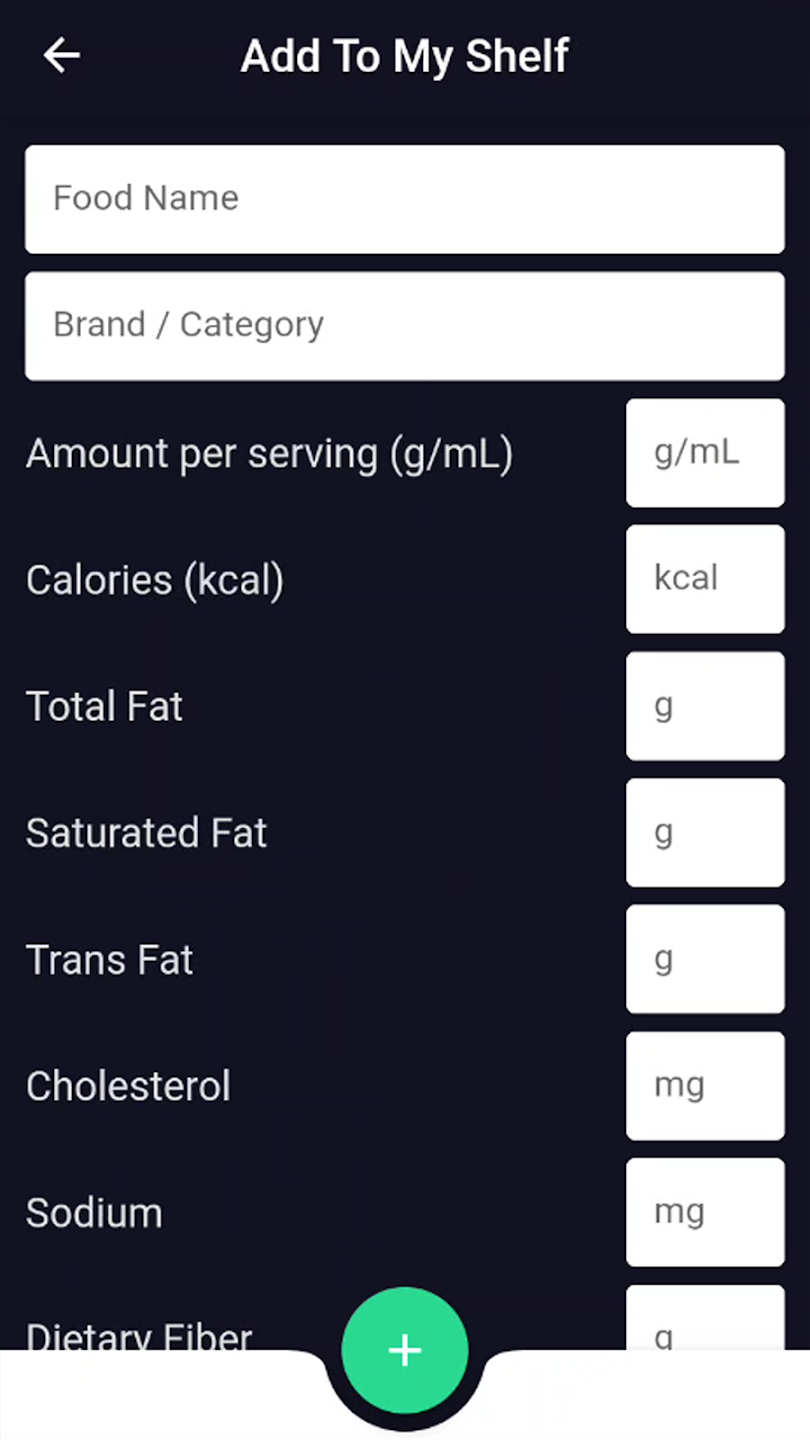The image size is (810, 1440).
Task: Click the Cholesterol mg input box
Action: coord(705,1086)
